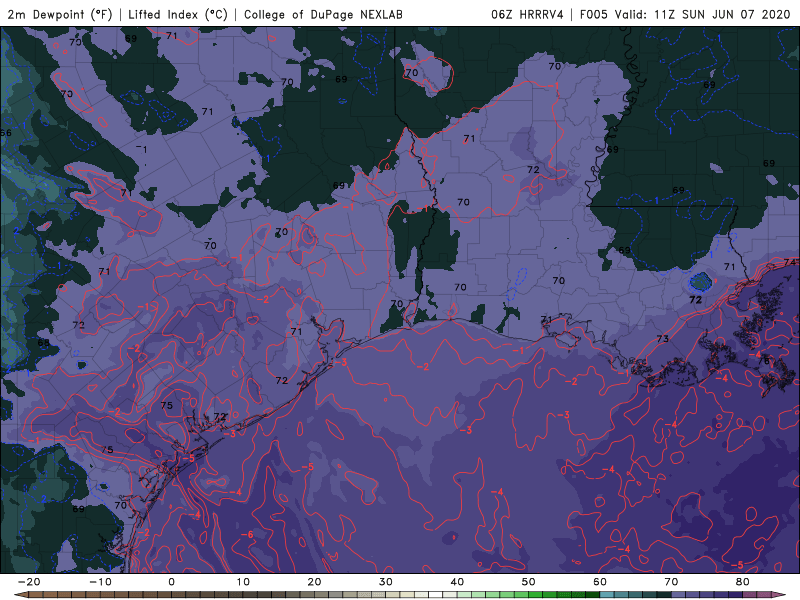The height and width of the screenshot is (600, 800).
Task: Click the "74" dewpoint value on the map
Action: (790, 262)
